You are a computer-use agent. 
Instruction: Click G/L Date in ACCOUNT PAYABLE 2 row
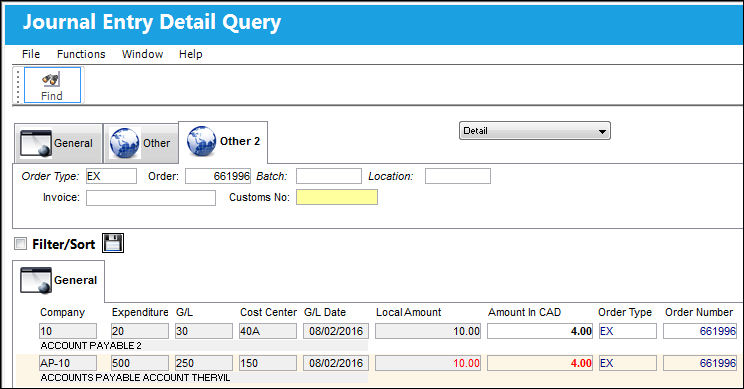(336, 331)
